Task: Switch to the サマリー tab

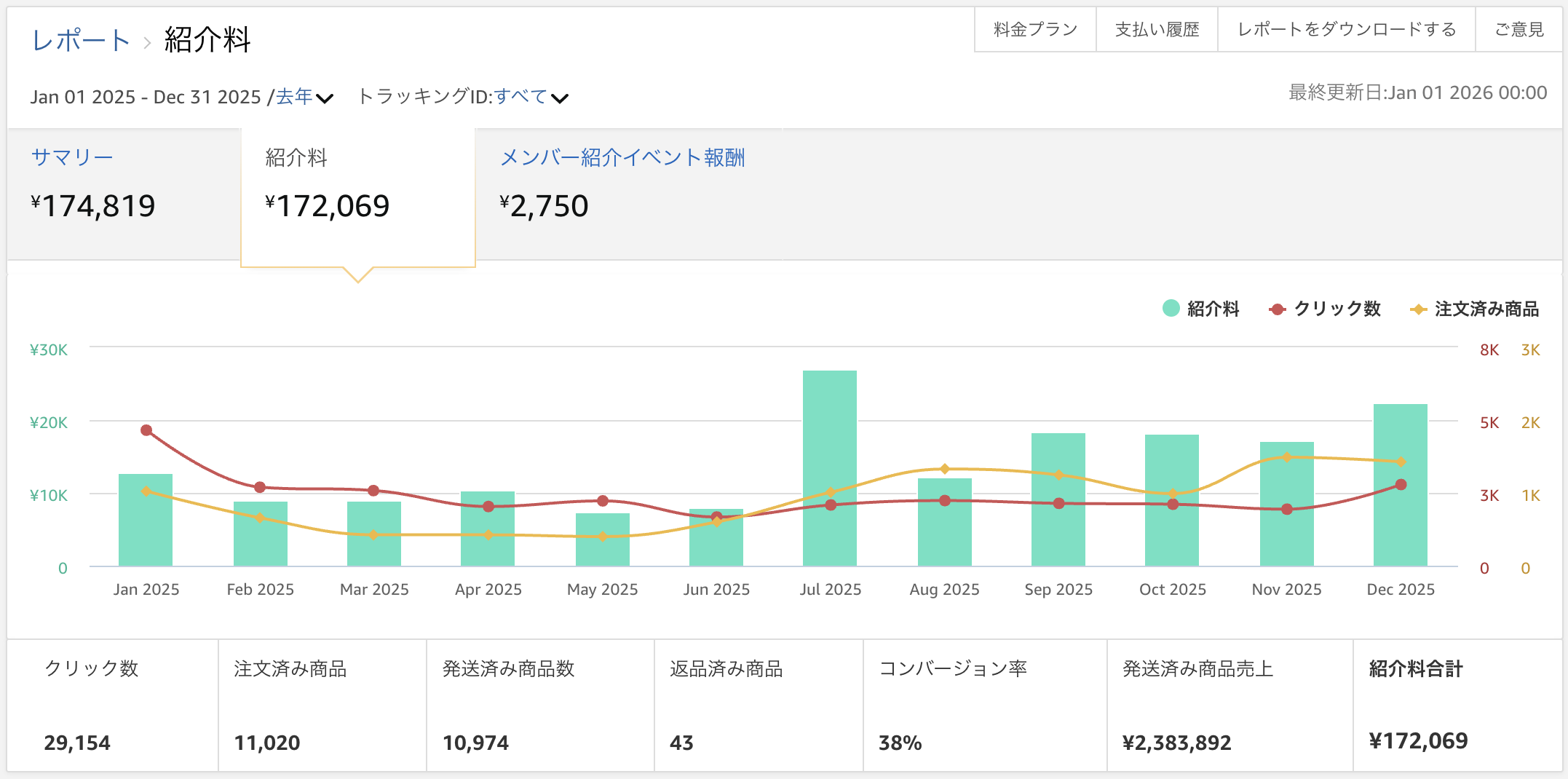Action: point(72,157)
